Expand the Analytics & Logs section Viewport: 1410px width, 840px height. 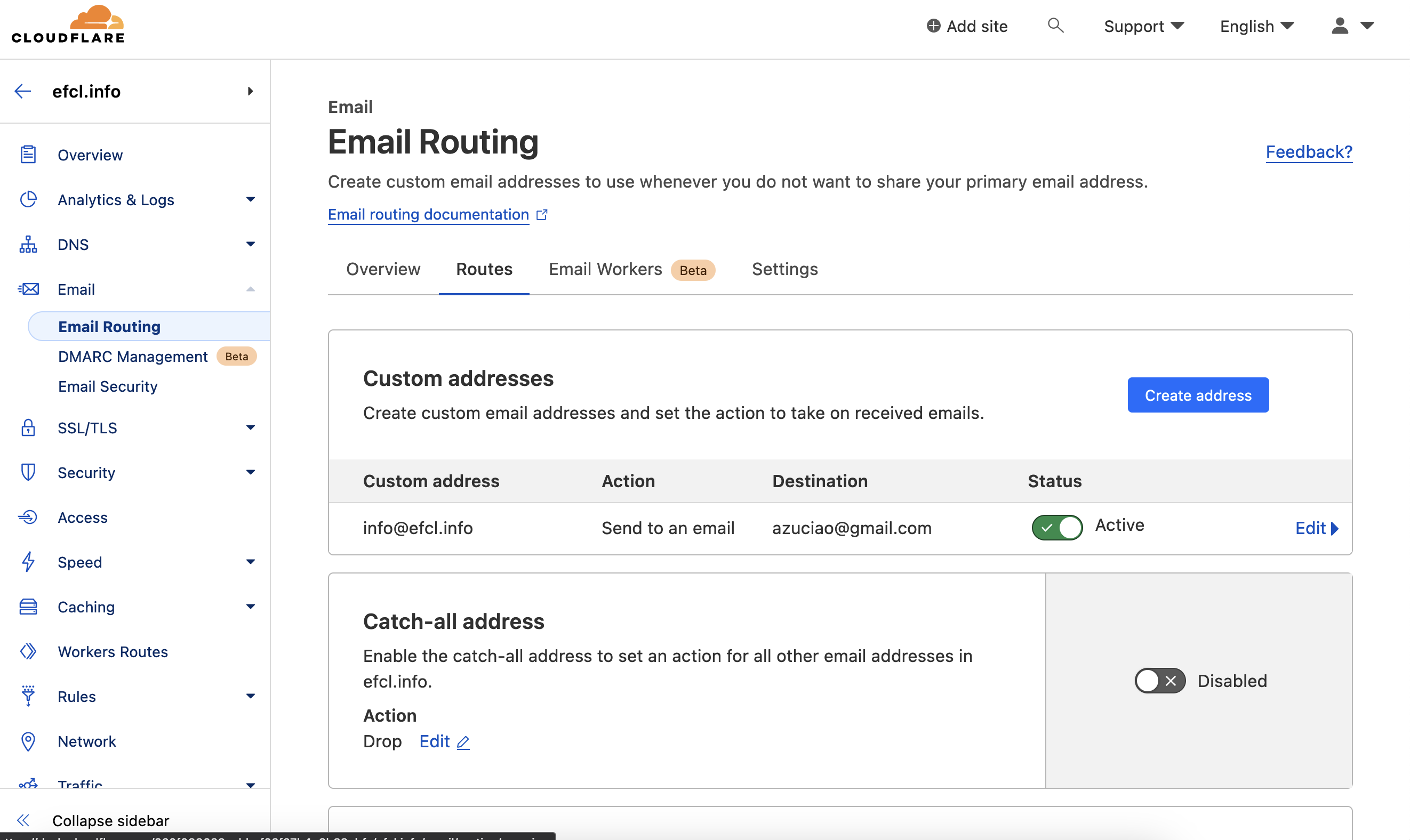click(250, 199)
